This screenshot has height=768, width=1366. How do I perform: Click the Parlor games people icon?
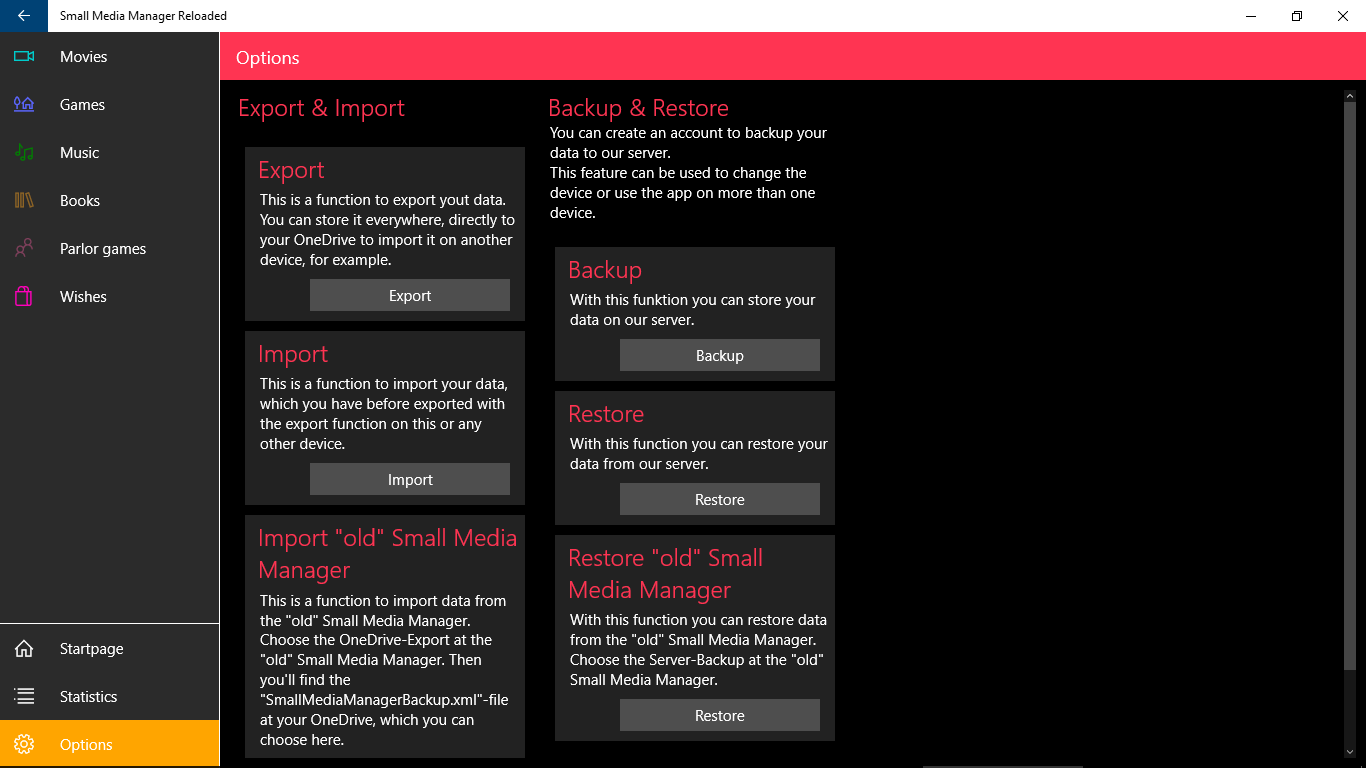click(x=24, y=248)
